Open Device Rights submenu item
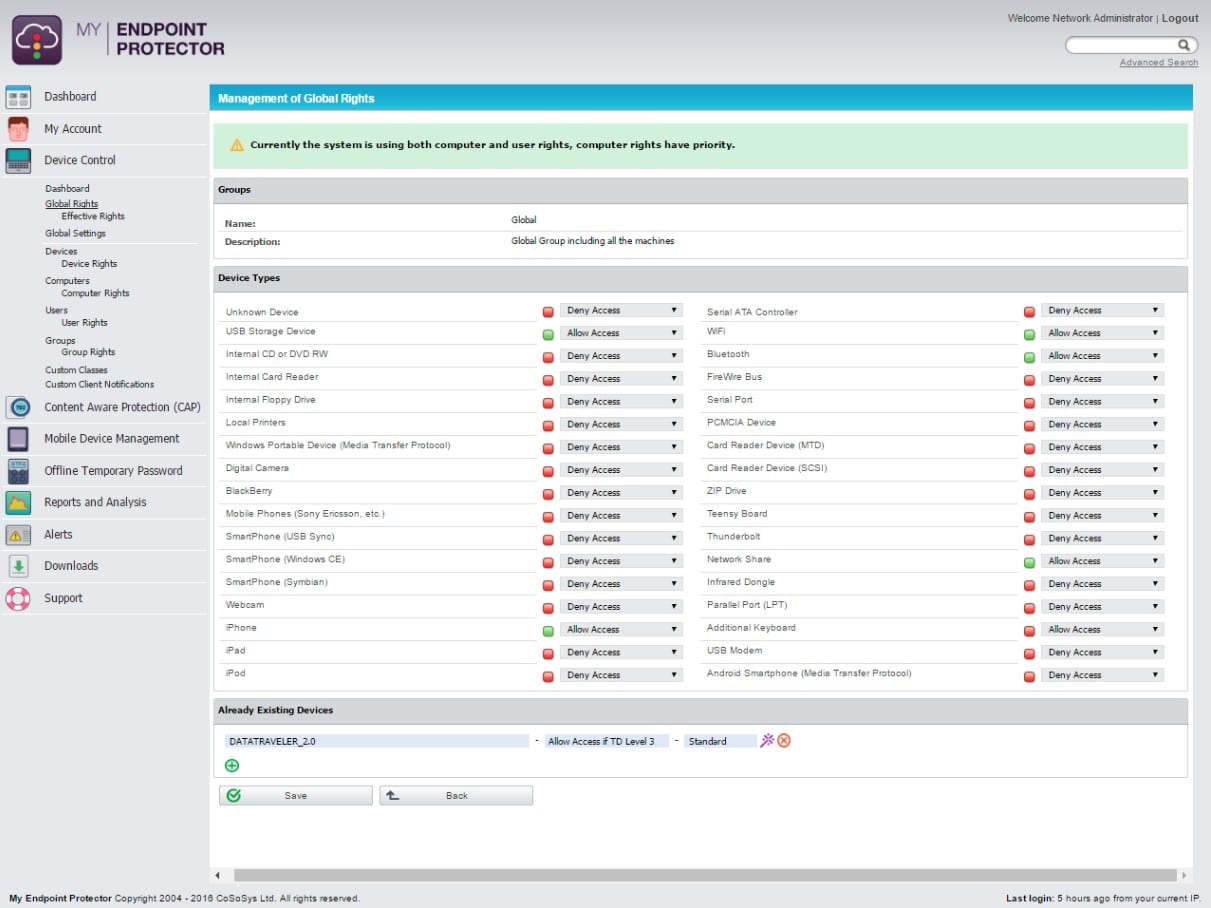Screen dimensions: 1211x908 click(89, 264)
